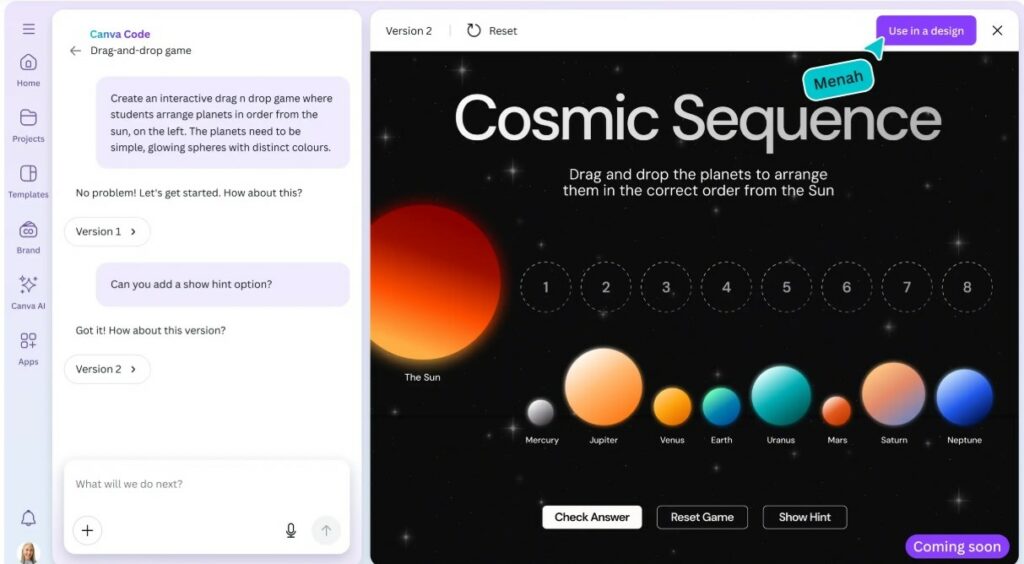Click the plus attachment button

coord(87,530)
